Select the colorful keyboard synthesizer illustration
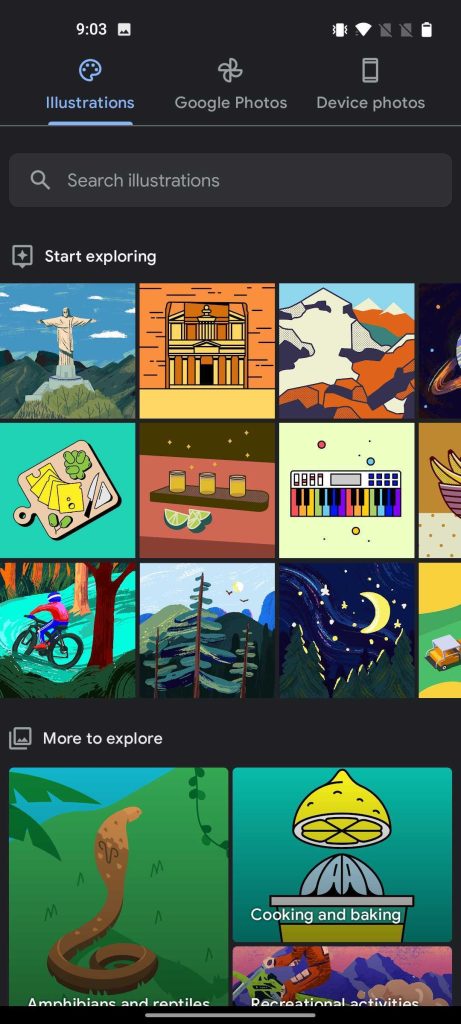The width and height of the screenshot is (461, 1024). (347, 490)
